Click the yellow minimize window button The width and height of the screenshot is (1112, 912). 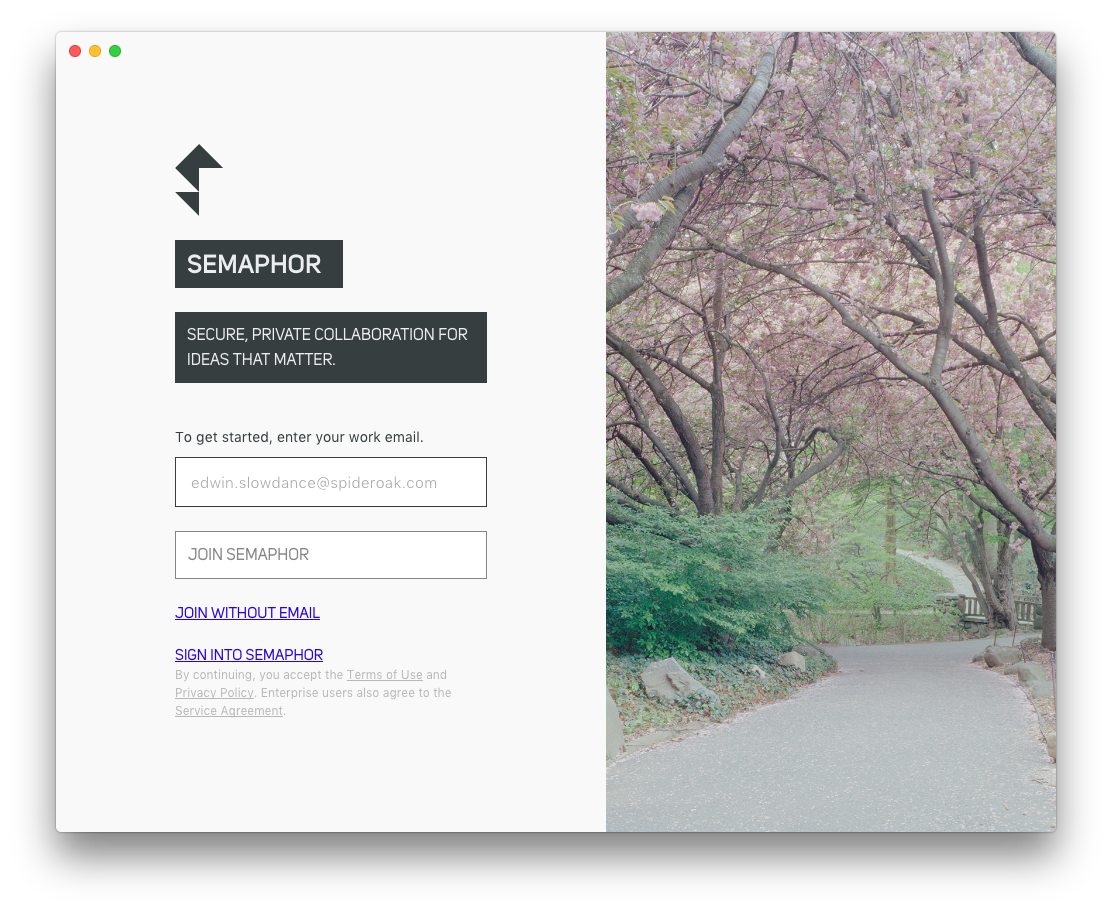tap(95, 50)
